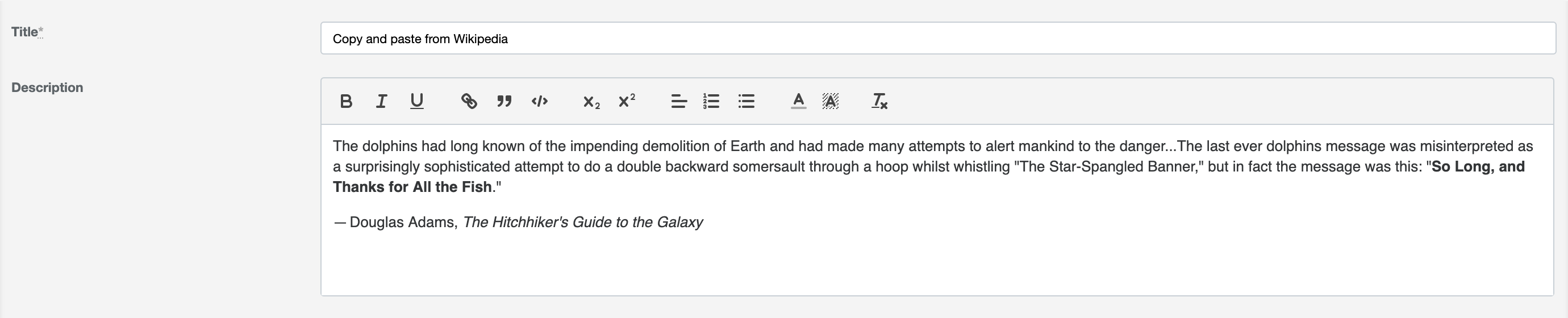
Task: Click inside the Description editor text area
Action: [937, 210]
